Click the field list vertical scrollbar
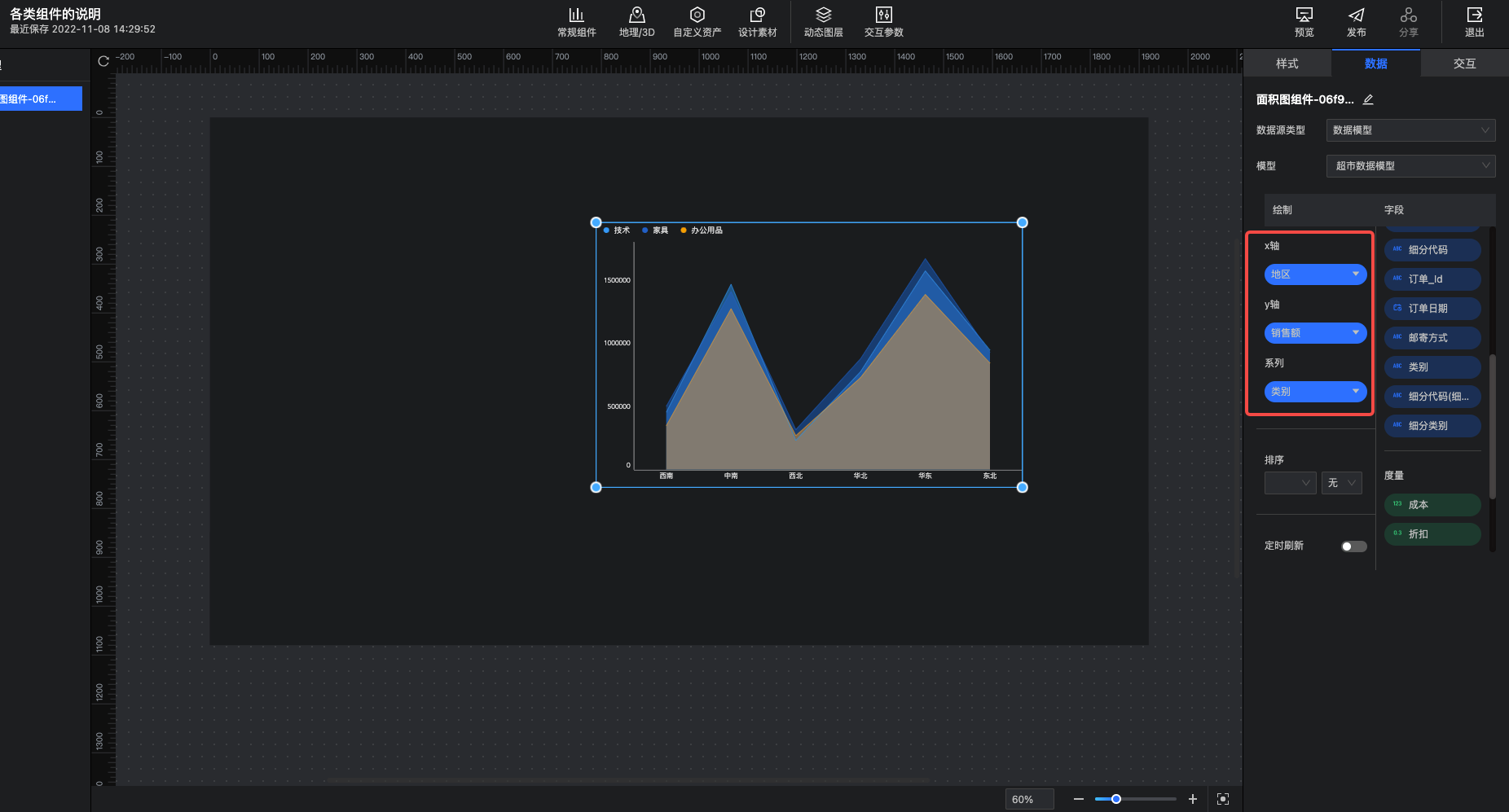 (1493, 427)
